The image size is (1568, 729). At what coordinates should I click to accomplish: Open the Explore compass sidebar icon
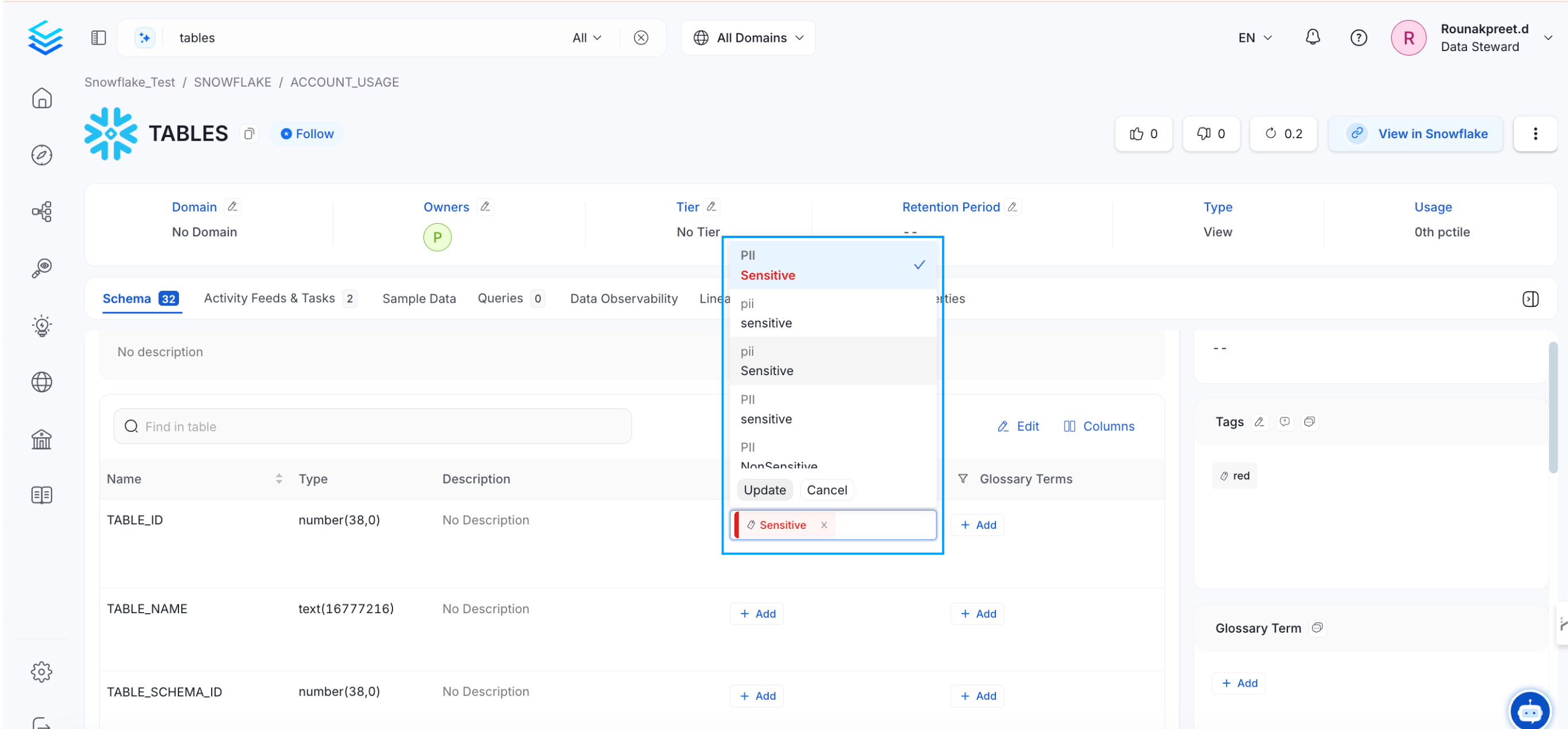point(41,155)
